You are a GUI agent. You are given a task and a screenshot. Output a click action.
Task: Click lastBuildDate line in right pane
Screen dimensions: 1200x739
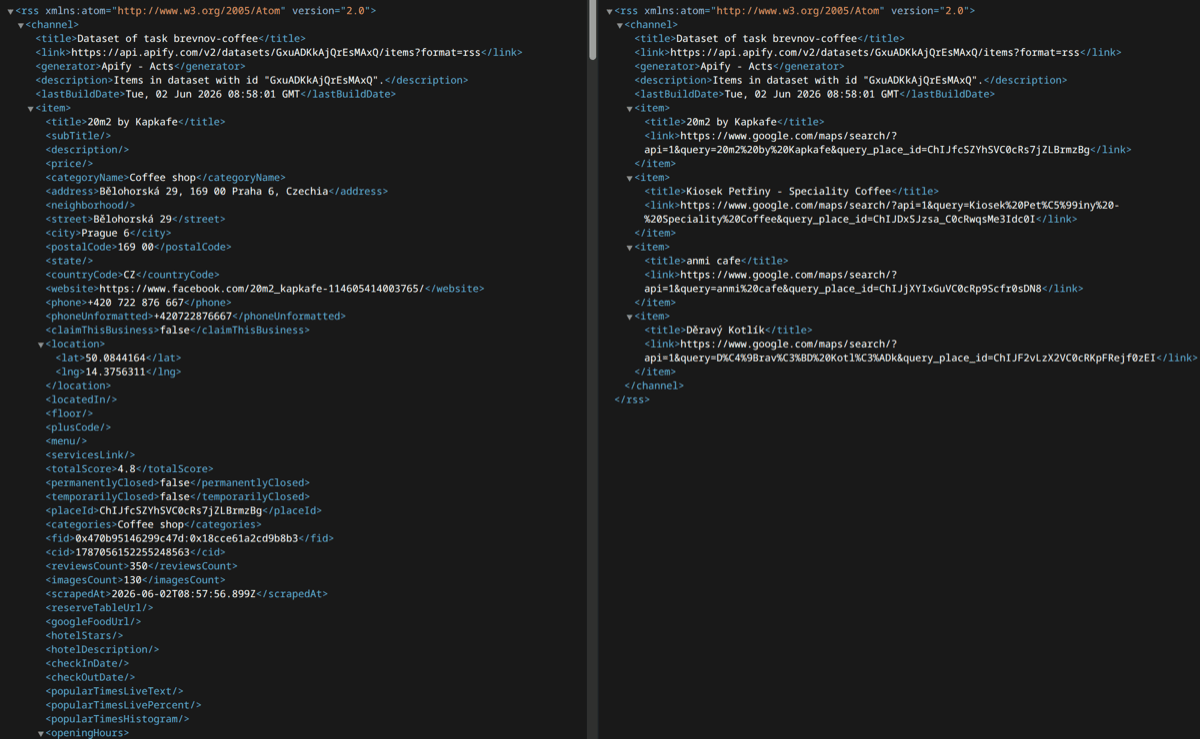pyautogui.click(x=815, y=94)
